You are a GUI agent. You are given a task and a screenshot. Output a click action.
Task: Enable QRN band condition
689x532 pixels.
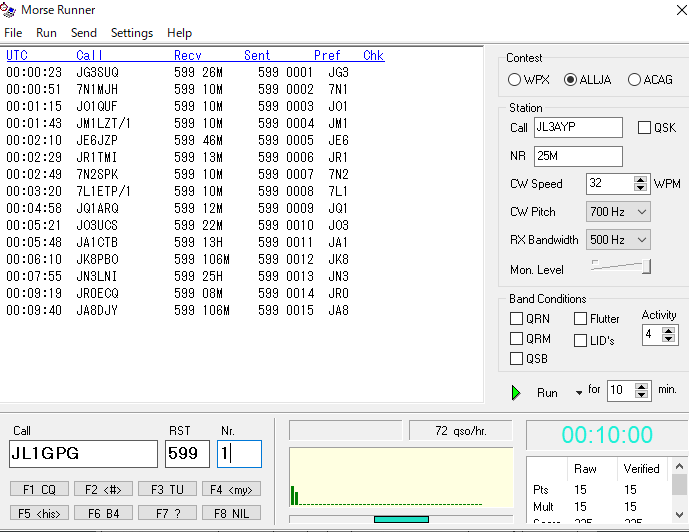click(516, 319)
